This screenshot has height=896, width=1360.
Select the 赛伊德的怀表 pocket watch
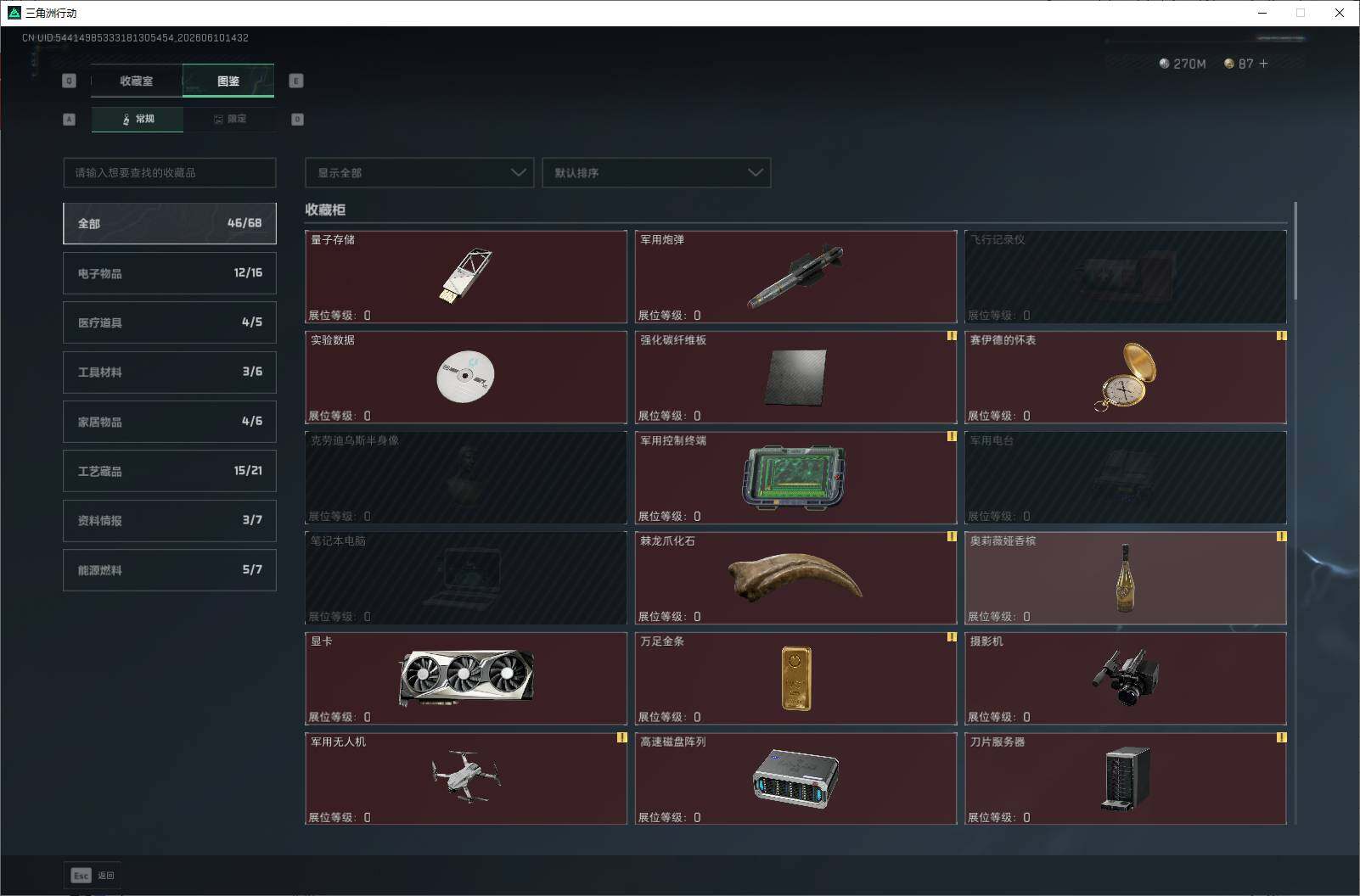pos(1126,377)
